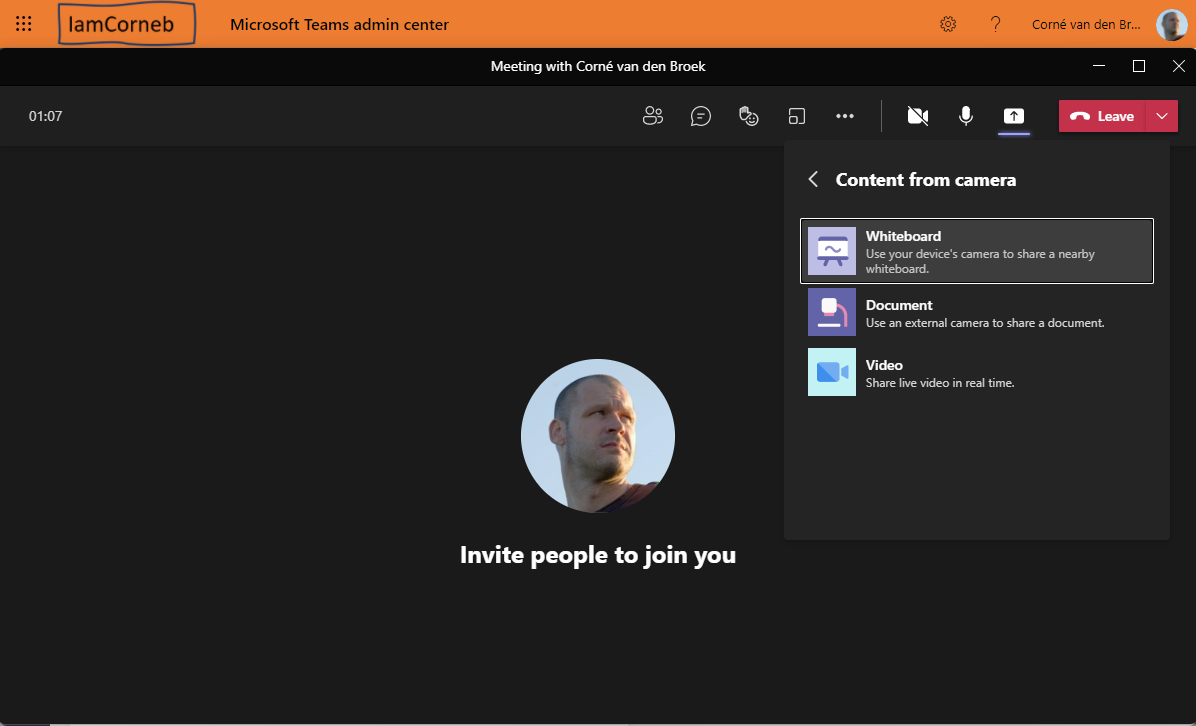This screenshot has width=1196, height=726.
Task: Click the Whiteboard easel icon
Action: pos(831,251)
